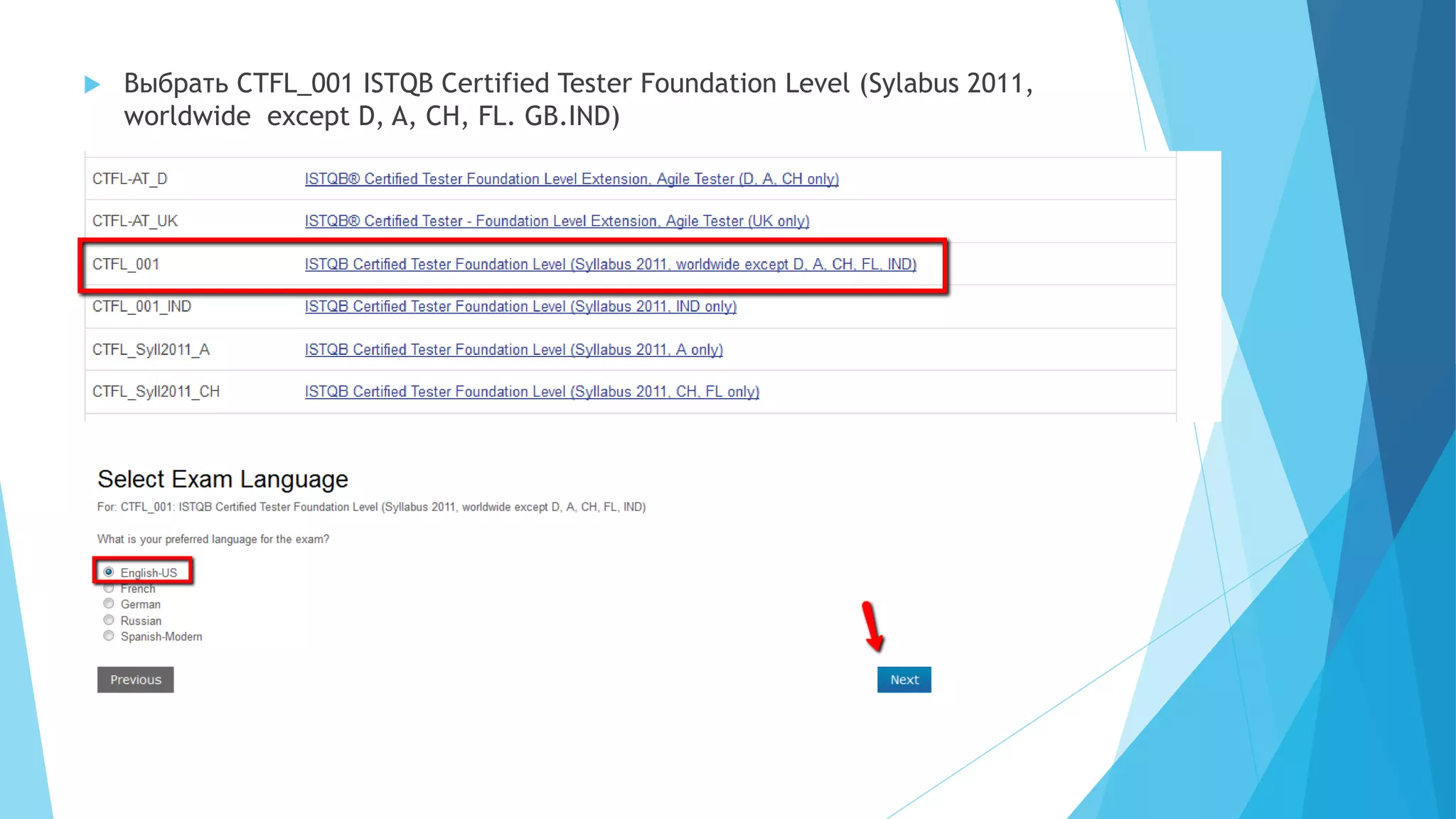Open Foundation Level (Syllabus 2011, IND only) link

tap(520, 306)
